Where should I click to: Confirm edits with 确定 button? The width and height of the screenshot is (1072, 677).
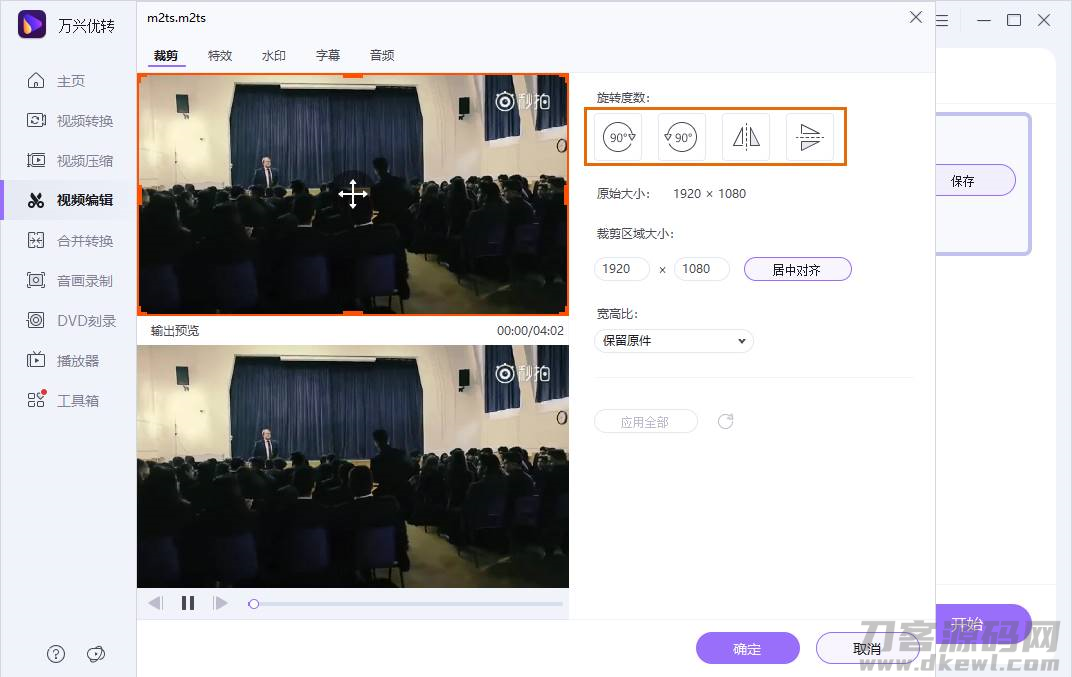point(747,648)
